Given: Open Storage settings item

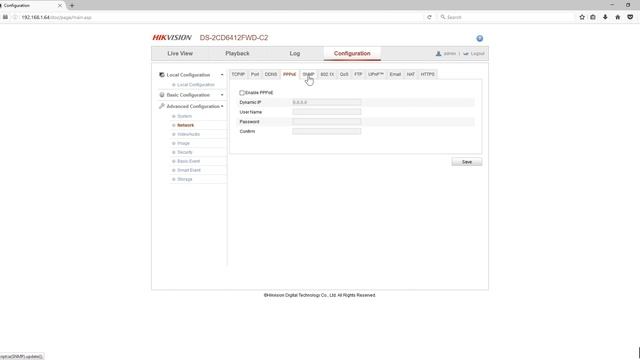Looking at the screenshot, I should (184, 179).
